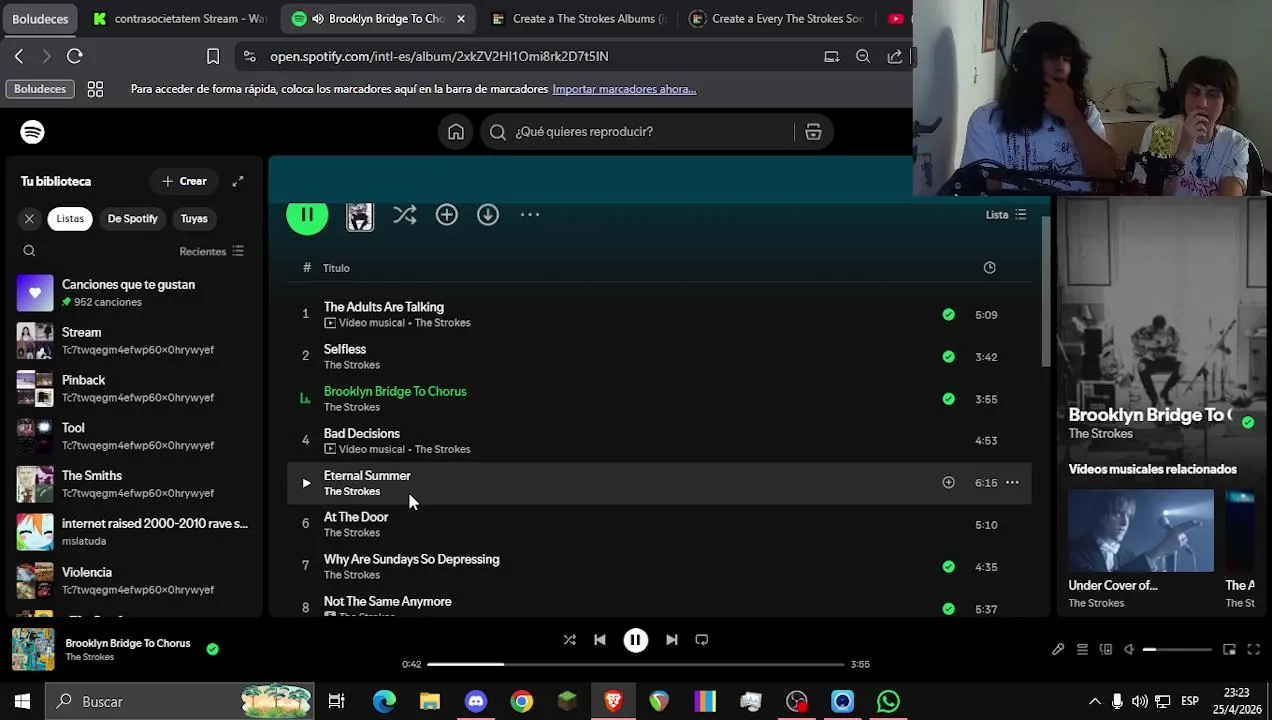1272x720 pixels.
Task: Reload the page in browser
Action: click(75, 56)
